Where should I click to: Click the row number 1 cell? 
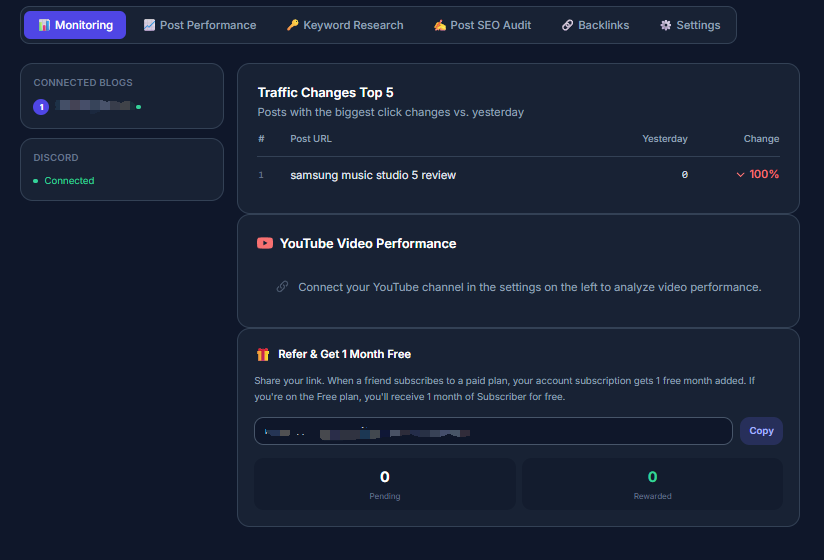[261, 175]
